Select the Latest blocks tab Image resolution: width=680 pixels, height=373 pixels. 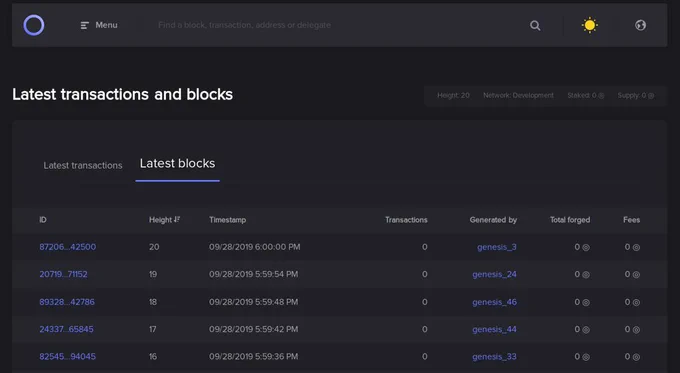point(177,164)
